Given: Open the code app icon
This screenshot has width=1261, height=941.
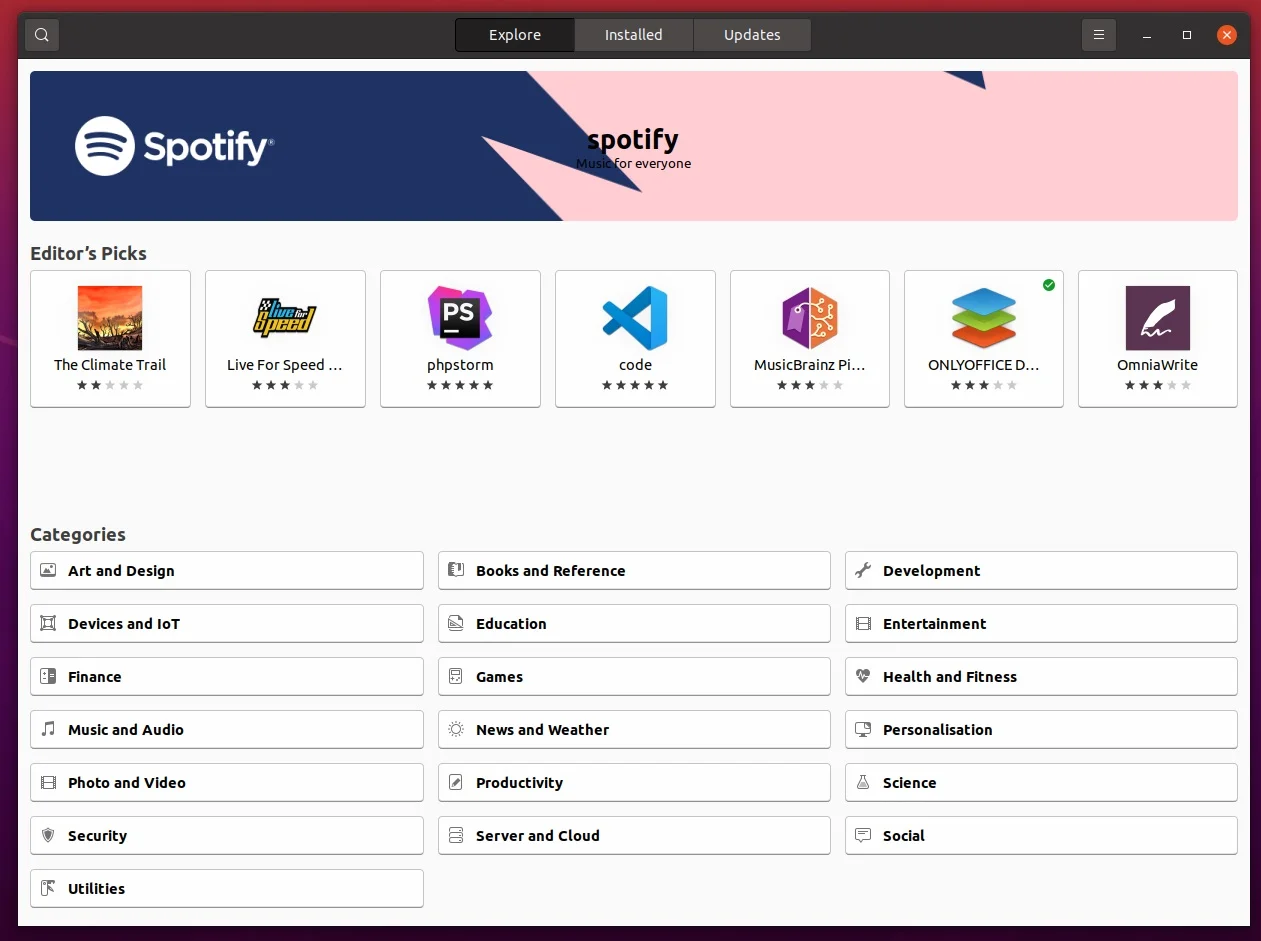Looking at the screenshot, I should click(635, 318).
